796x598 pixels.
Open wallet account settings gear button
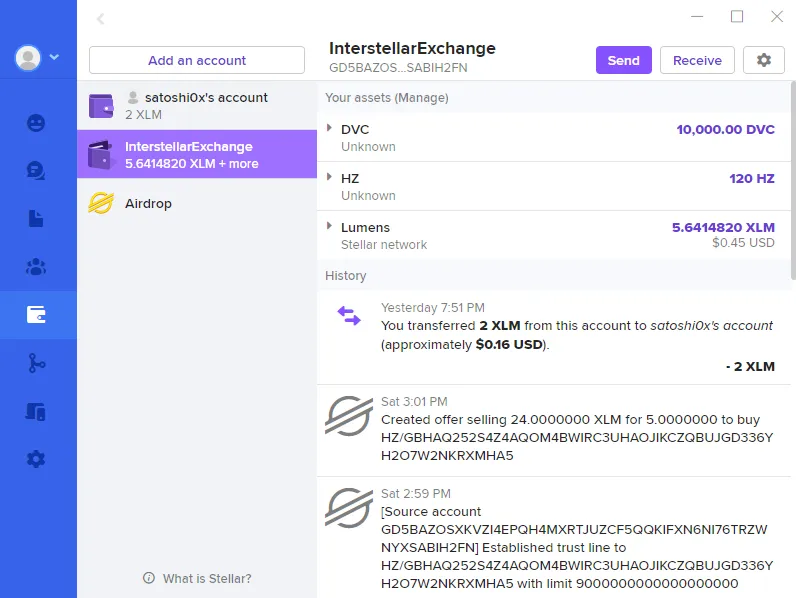coord(764,60)
